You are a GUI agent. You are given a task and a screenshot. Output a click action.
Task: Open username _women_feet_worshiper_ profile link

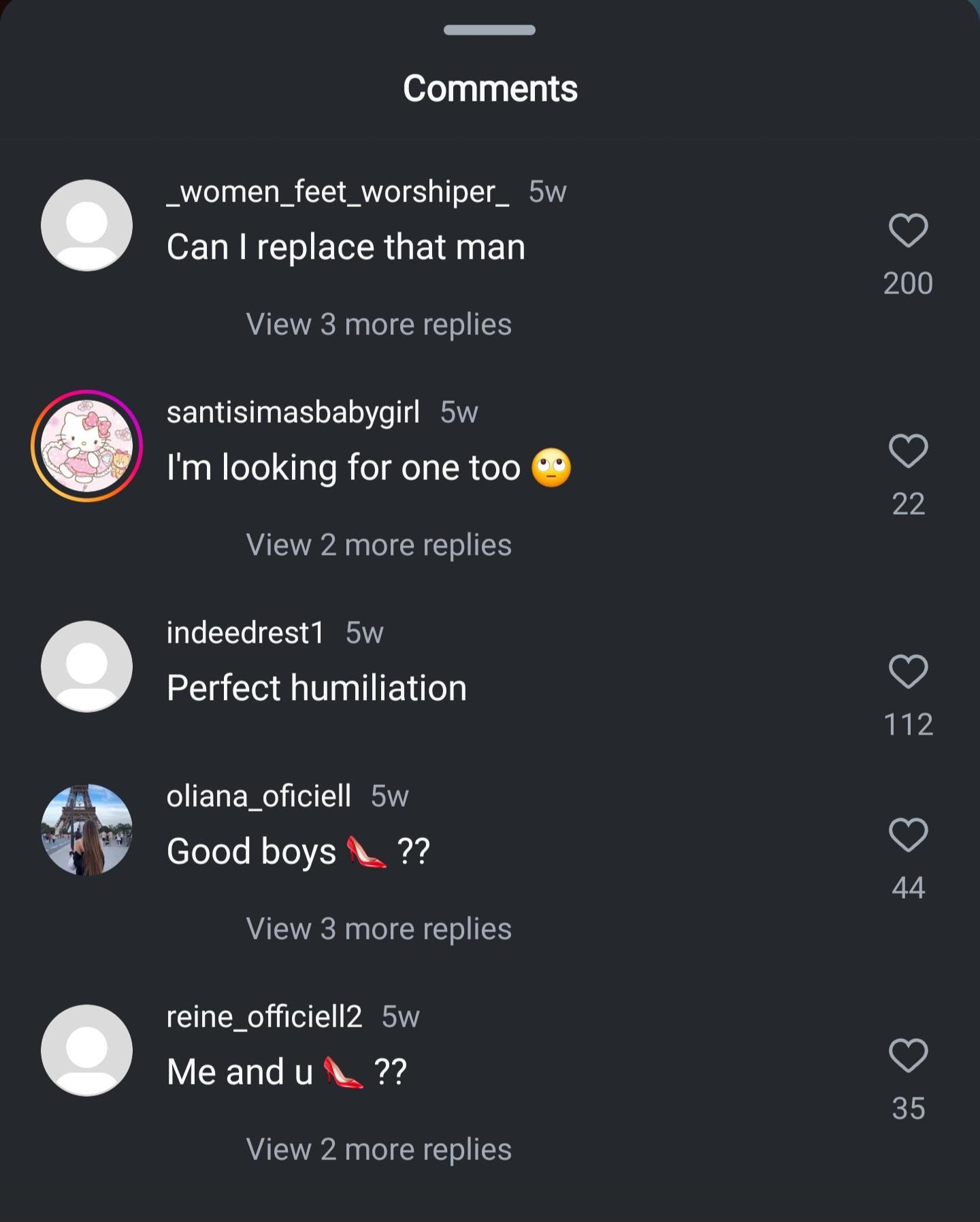click(338, 192)
